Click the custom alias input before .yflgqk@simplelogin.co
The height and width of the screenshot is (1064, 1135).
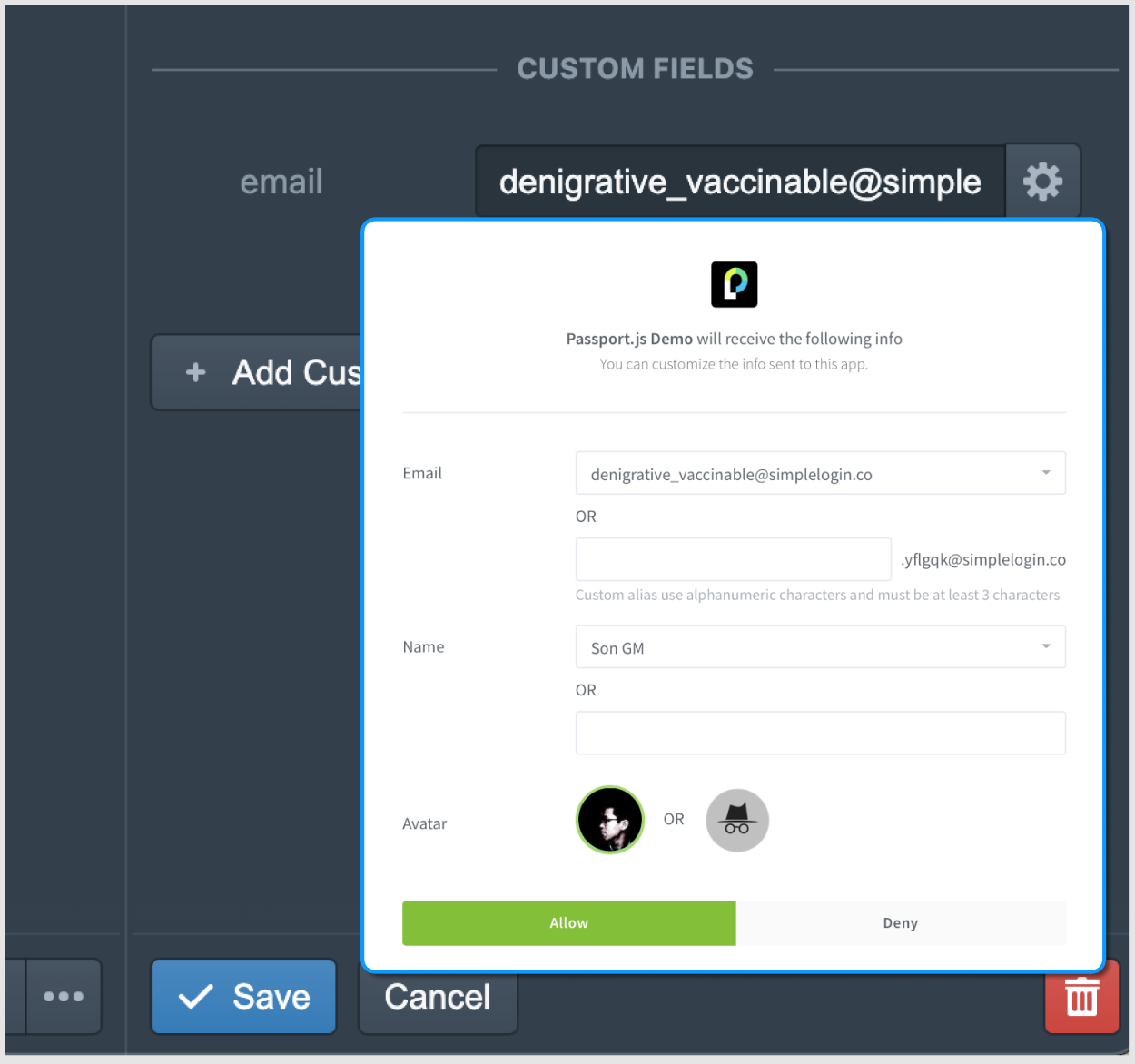[x=733, y=559]
